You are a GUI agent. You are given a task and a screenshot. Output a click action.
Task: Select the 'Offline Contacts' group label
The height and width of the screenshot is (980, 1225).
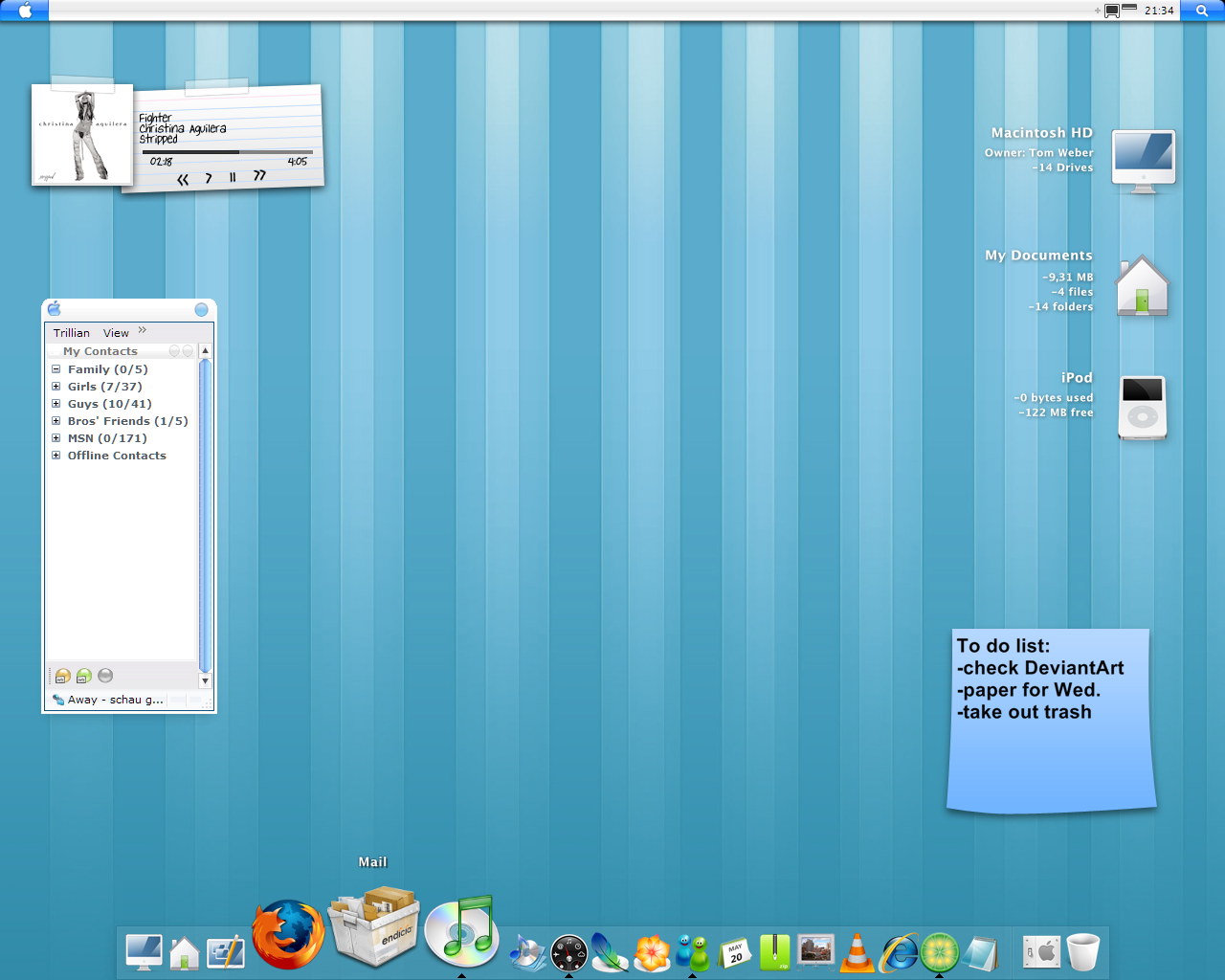[117, 456]
